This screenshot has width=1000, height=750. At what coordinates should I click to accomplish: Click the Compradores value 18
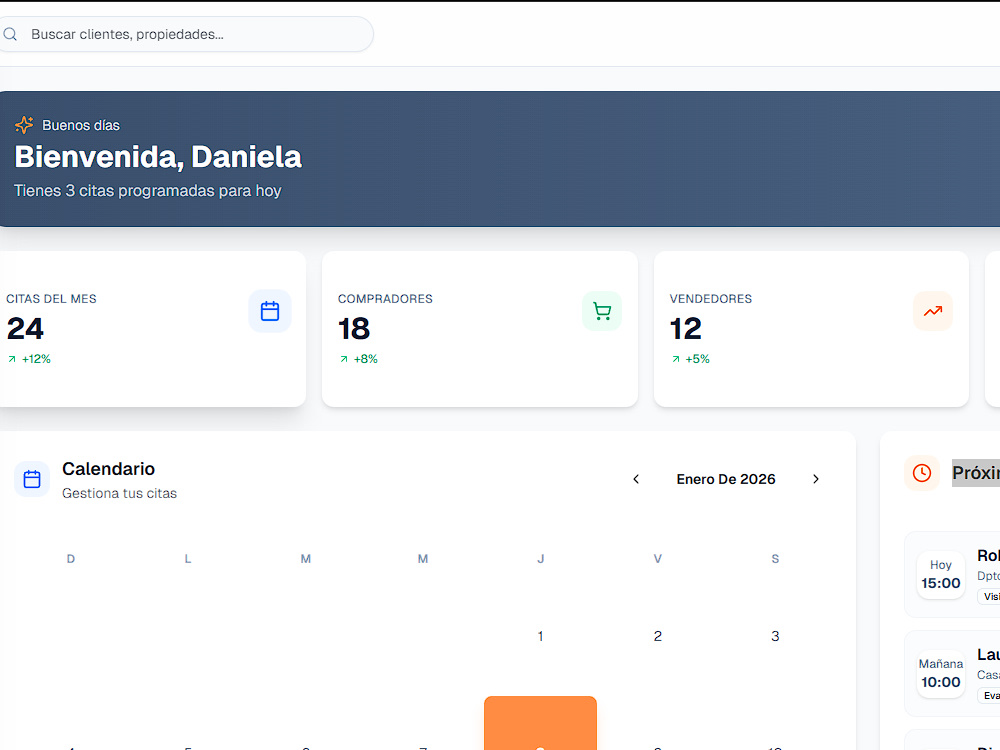coord(354,329)
